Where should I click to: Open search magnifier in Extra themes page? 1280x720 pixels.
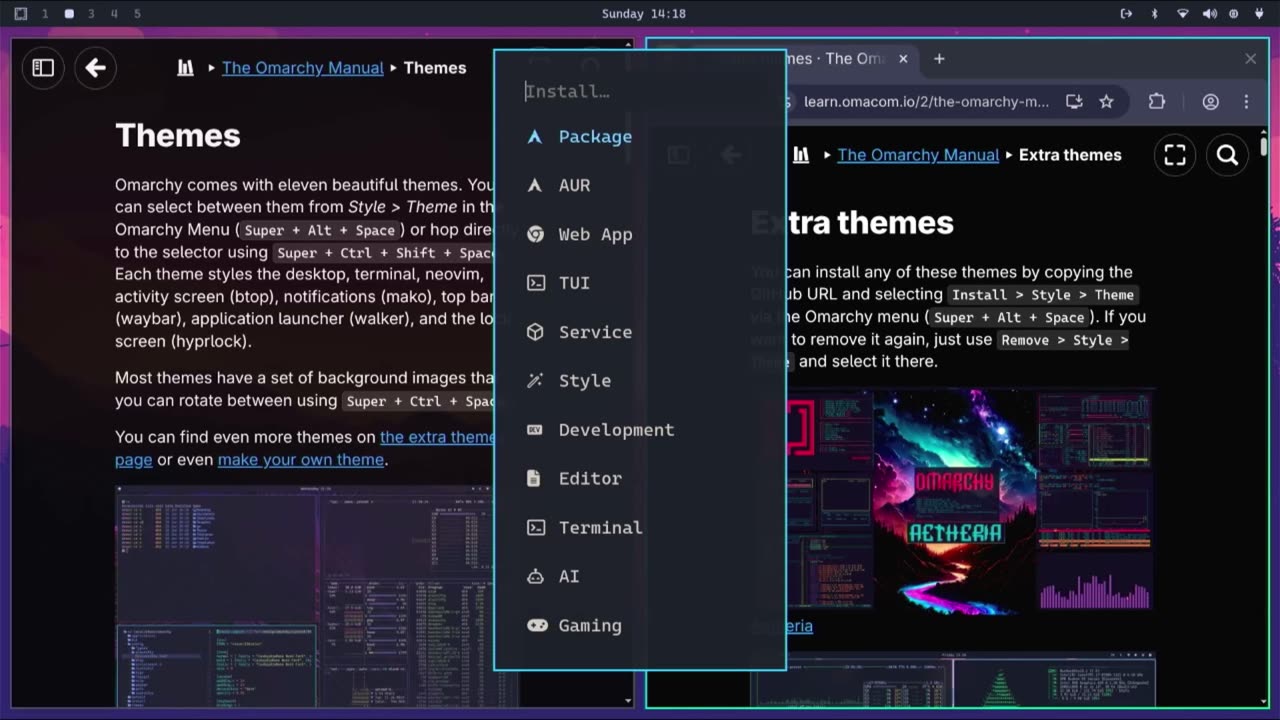point(1227,155)
